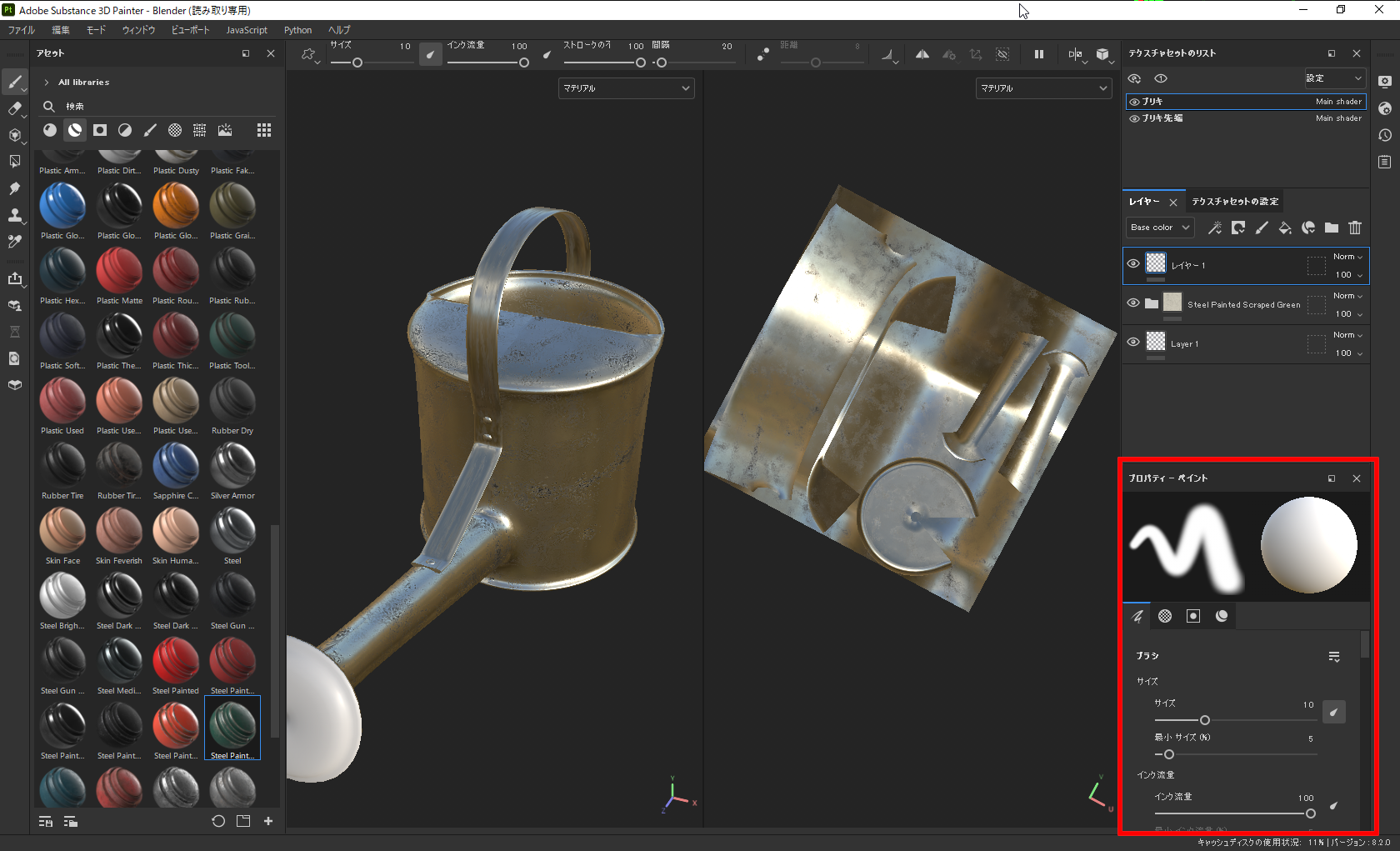Add a folder to layer stack
Screen dimensions: 1400x851
1332,228
